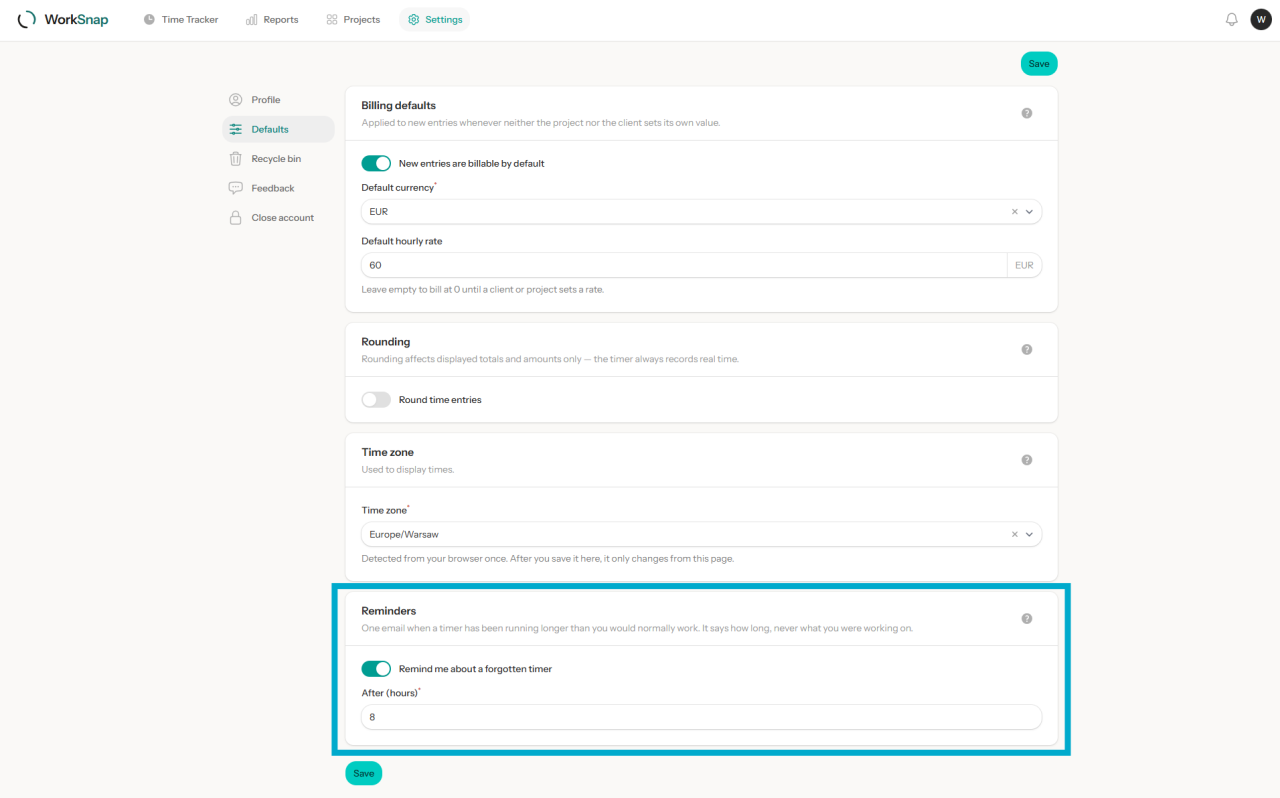
Task: Expand the Default currency dropdown arrow
Action: (x=1029, y=212)
